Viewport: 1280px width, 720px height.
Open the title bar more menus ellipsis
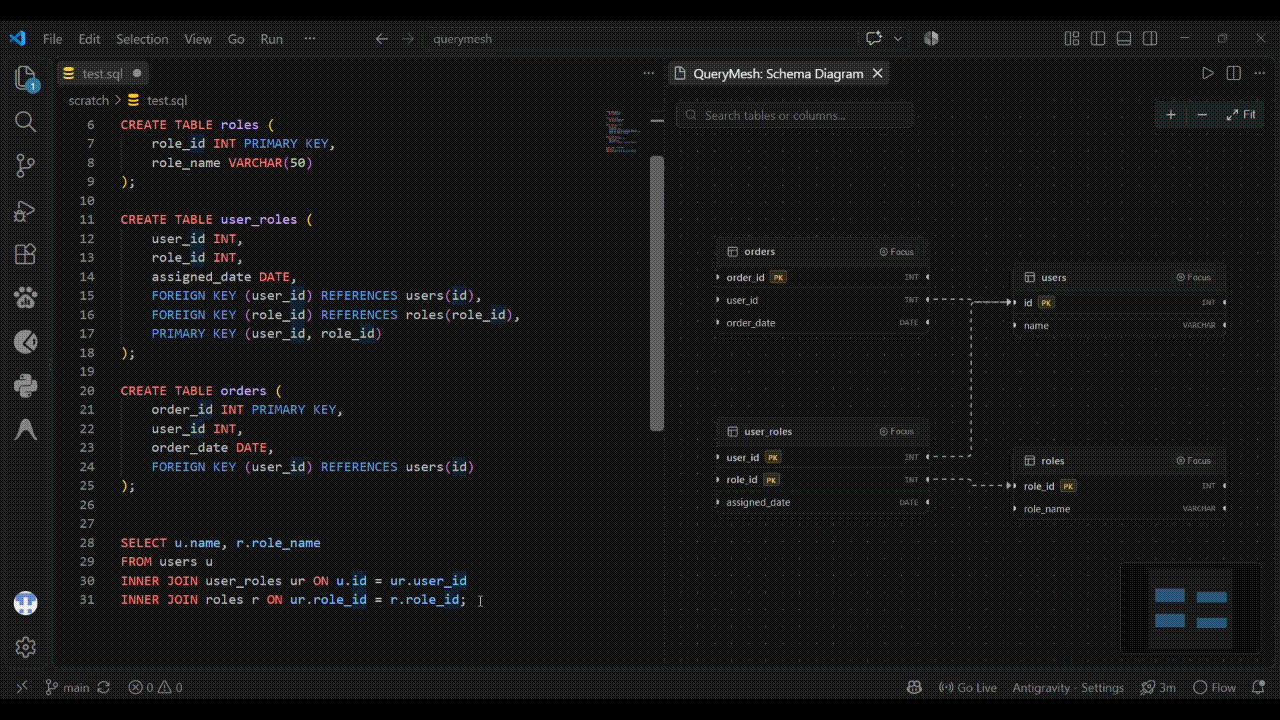pos(310,39)
